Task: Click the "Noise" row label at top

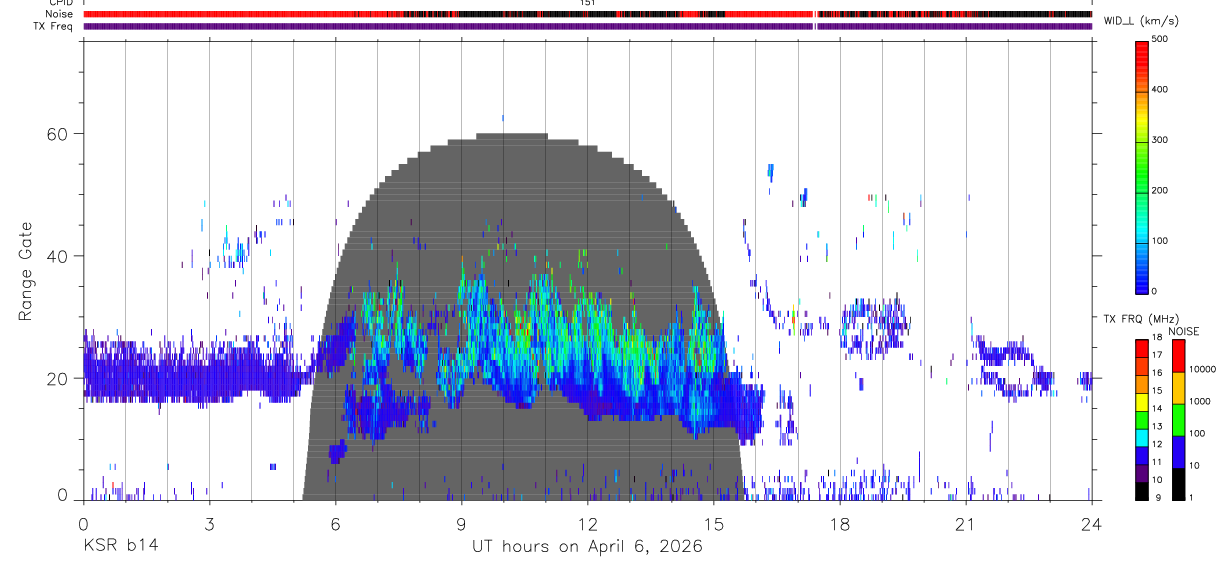Action: [61, 14]
